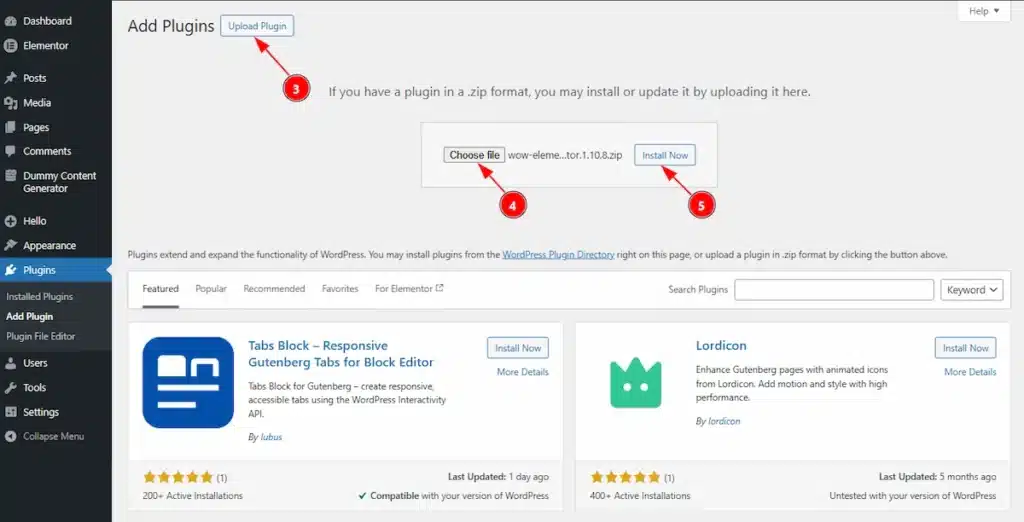
Task: Click the Appearance paintbrush icon
Action: pos(10,246)
